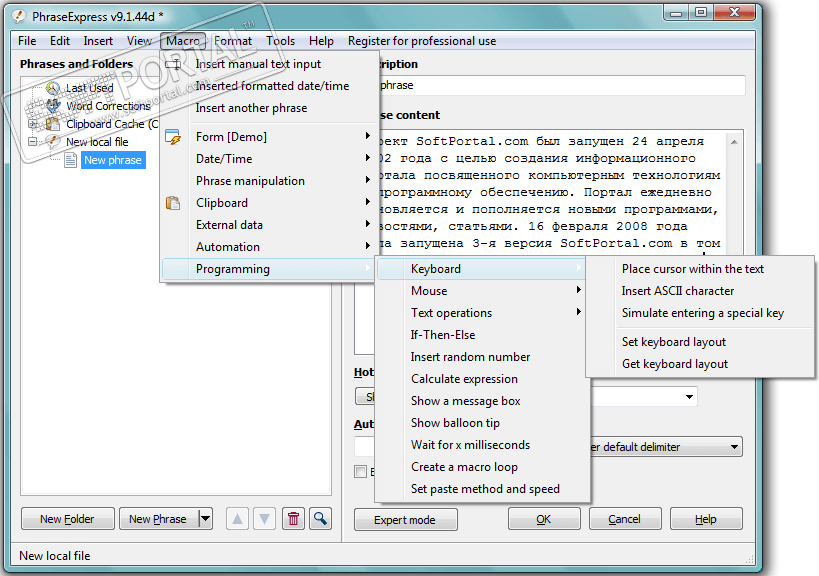Click the manual text input menu icon
Viewport: 819px width, 576px height.
(x=173, y=64)
